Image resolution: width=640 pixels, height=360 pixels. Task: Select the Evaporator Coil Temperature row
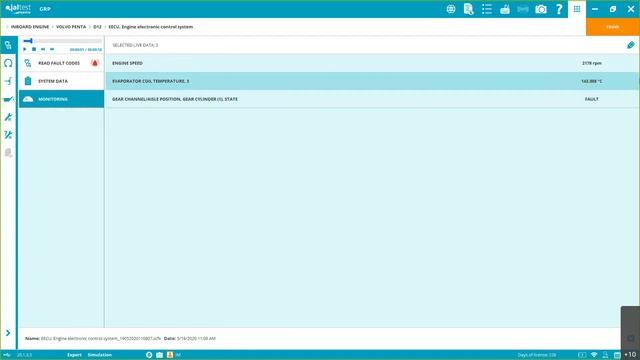pyautogui.click(x=372, y=81)
